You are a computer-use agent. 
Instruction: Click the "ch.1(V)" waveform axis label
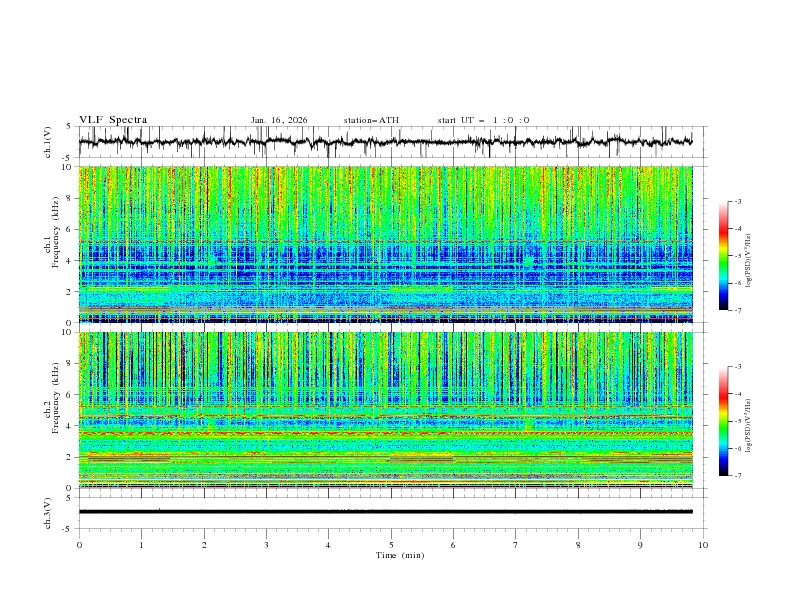click(x=48, y=142)
